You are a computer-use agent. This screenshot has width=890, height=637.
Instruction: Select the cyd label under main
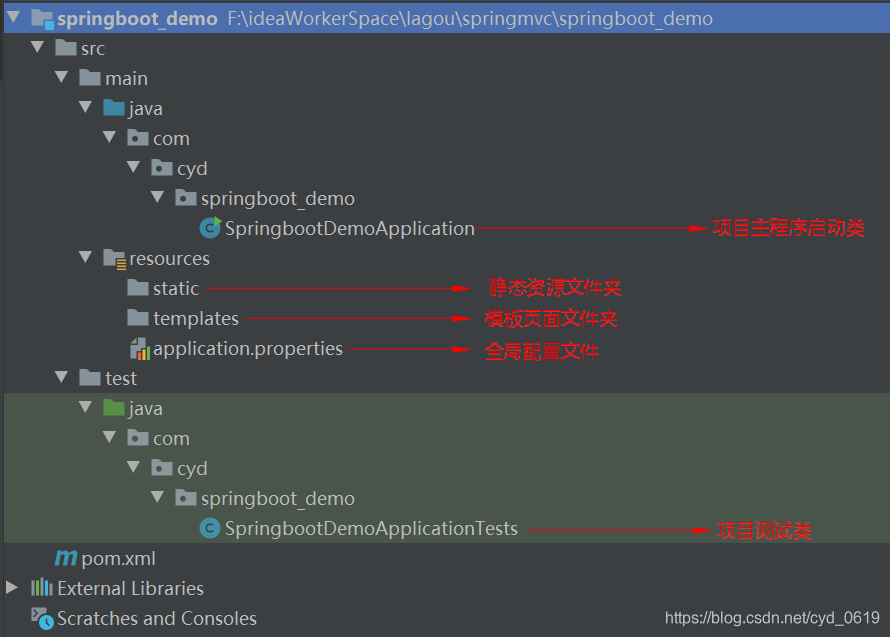point(192,169)
